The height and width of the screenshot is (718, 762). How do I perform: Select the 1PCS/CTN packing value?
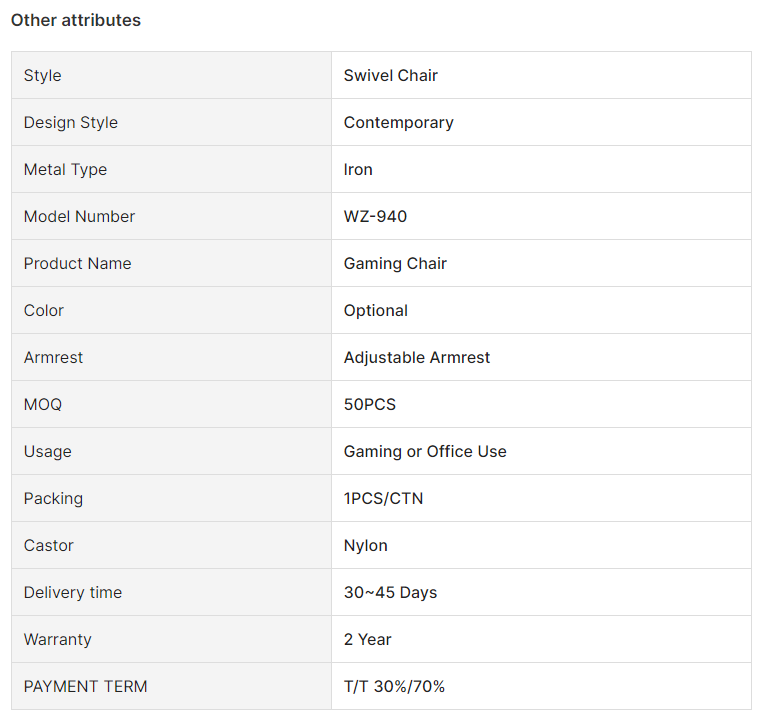[383, 498]
